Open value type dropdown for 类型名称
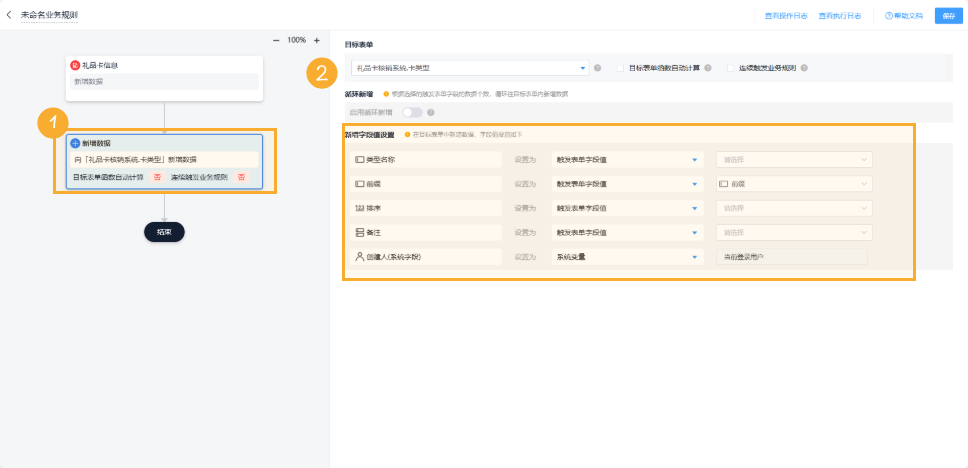Screen dimensions: 968x468 point(627,159)
